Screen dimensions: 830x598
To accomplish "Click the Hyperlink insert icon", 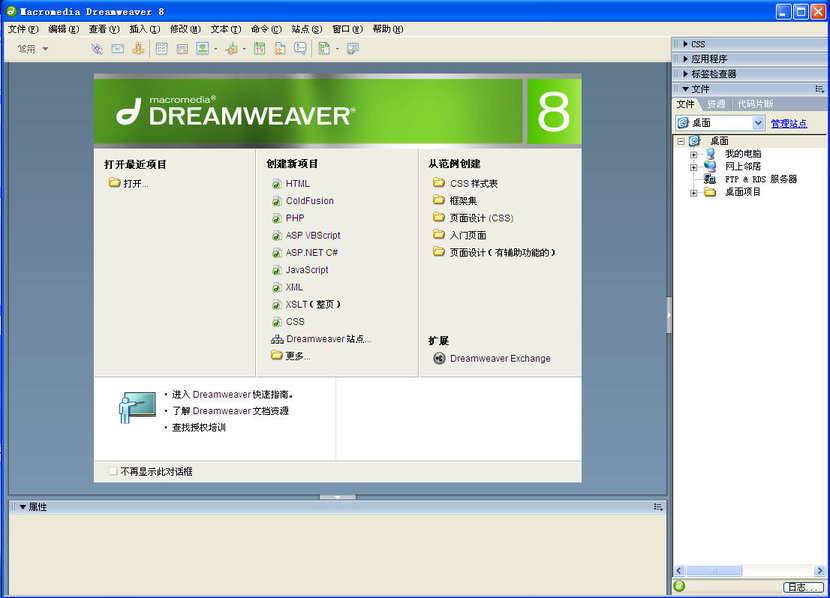I will click(97, 48).
